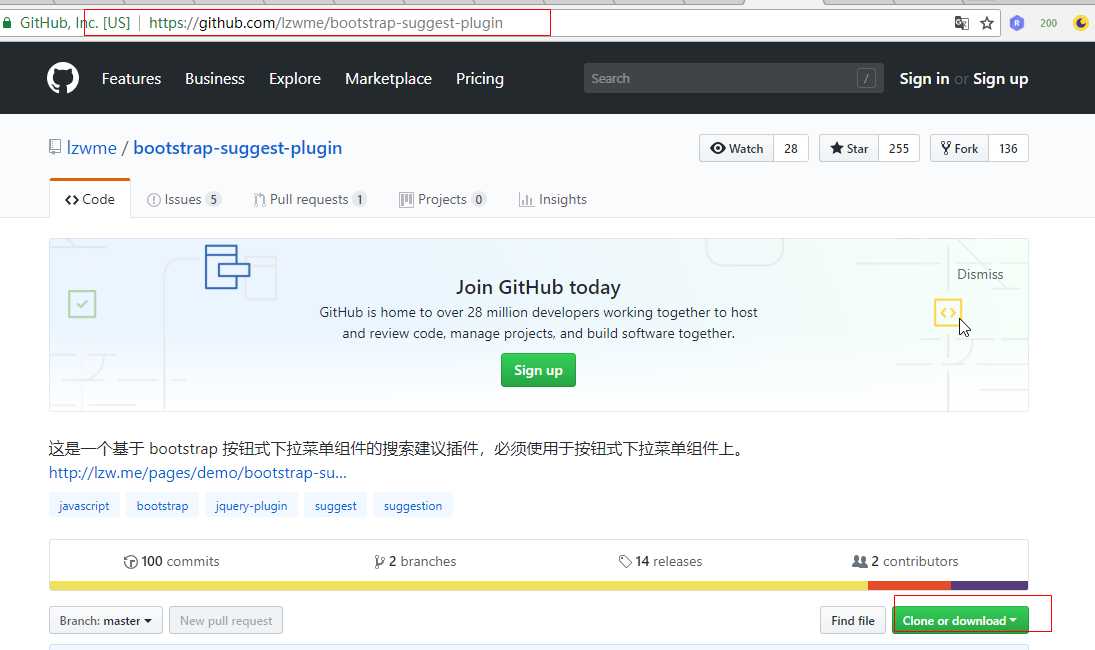Click the blue hexagon extension icon
Image resolution: width=1095 pixels, height=650 pixels.
(x=1017, y=23)
